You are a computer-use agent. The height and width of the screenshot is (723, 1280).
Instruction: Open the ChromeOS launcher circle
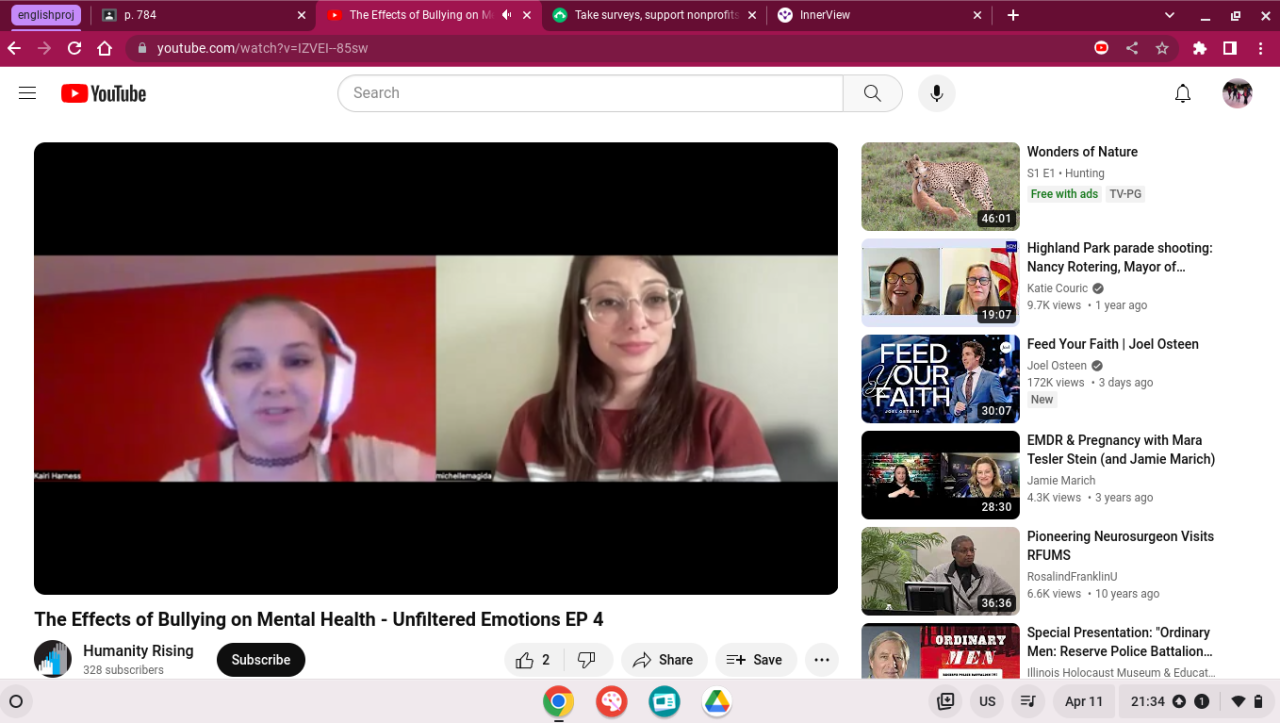16,702
